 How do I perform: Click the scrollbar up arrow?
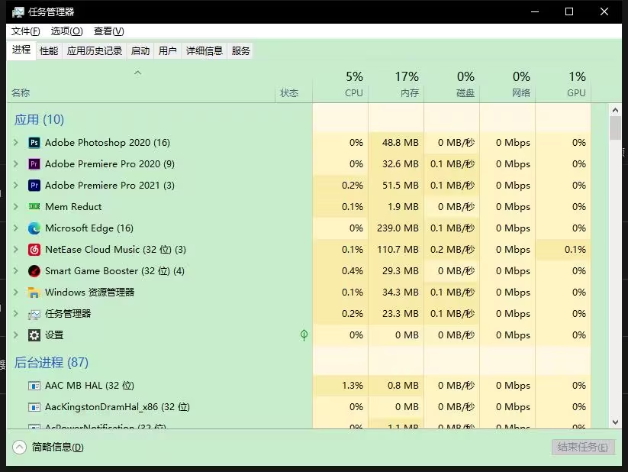pos(615,110)
